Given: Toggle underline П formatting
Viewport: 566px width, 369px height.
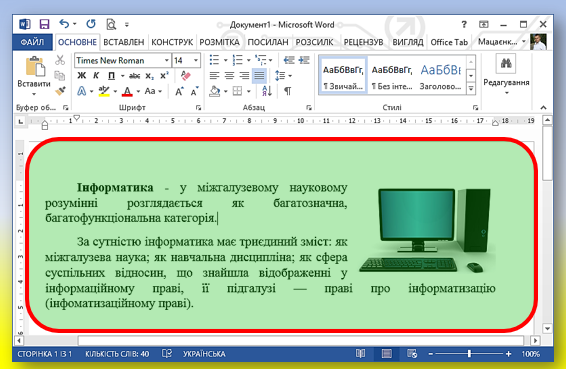Looking at the screenshot, I should pyautogui.click(x=111, y=75).
